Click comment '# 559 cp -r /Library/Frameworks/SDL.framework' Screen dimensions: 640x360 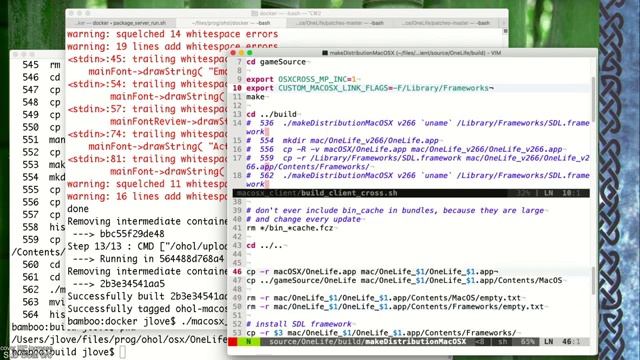[x=418, y=162]
